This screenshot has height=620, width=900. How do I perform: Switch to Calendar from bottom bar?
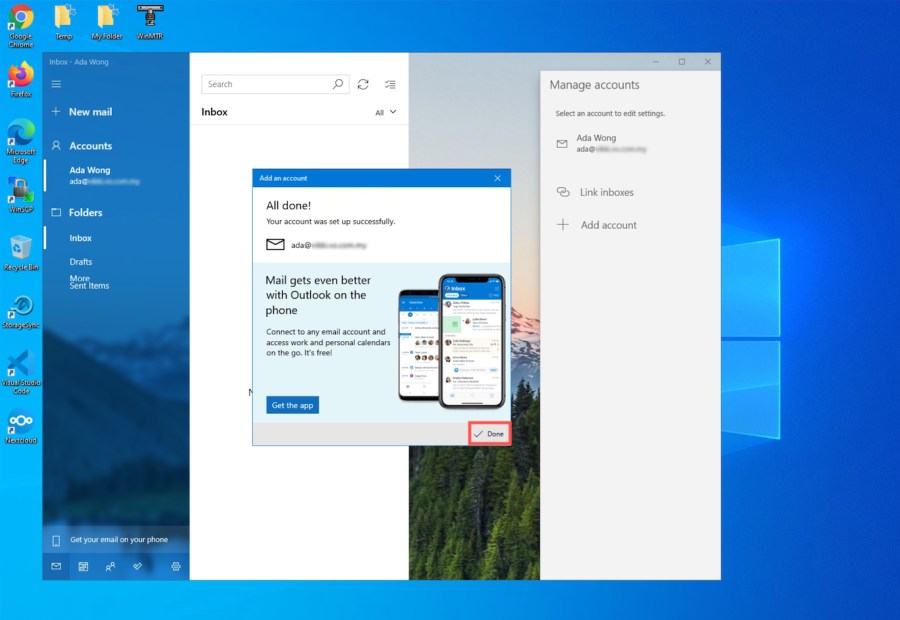pyautogui.click(x=83, y=566)
